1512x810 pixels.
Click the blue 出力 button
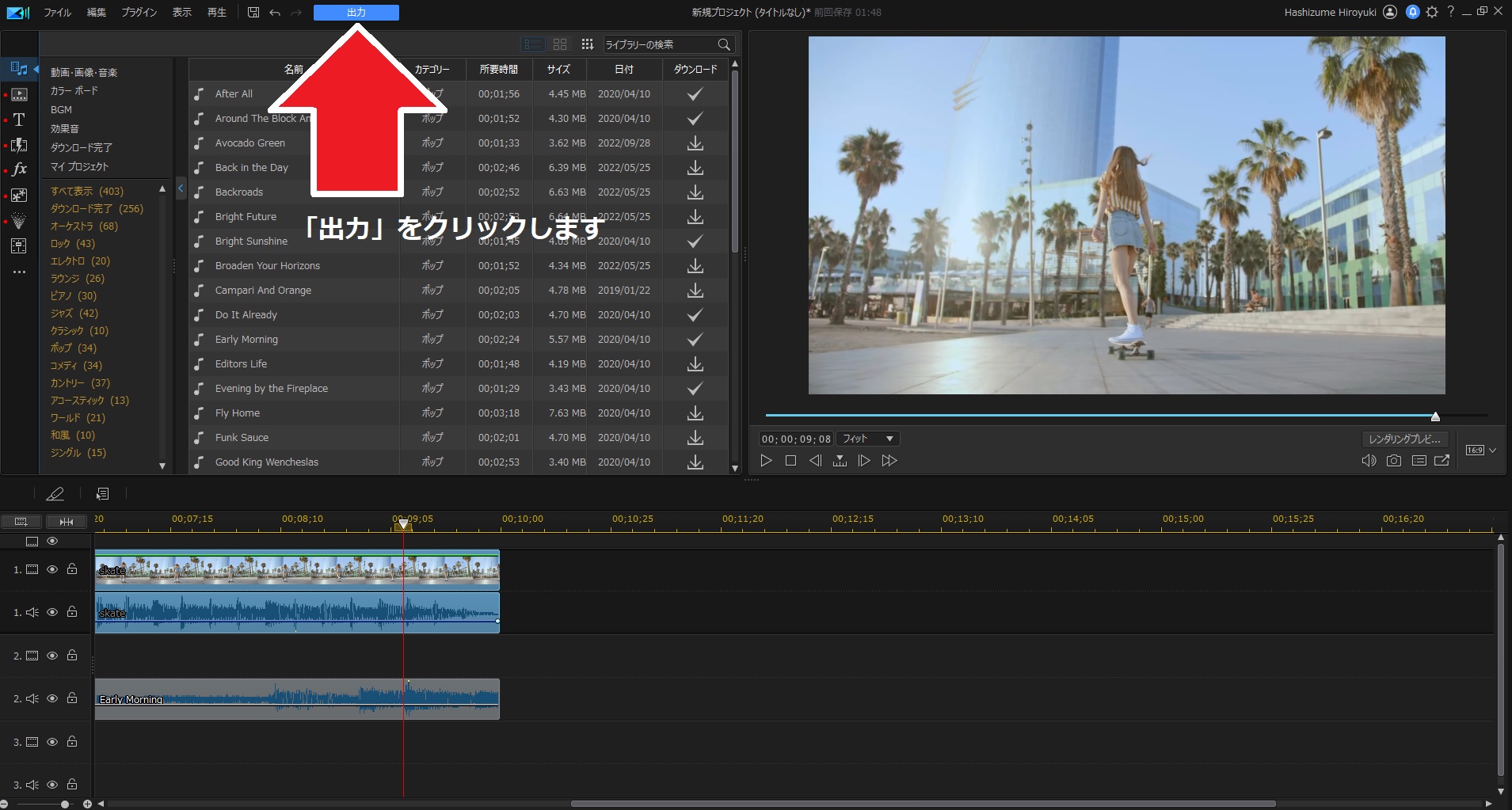pyautogui.click(x=356, y=13)
